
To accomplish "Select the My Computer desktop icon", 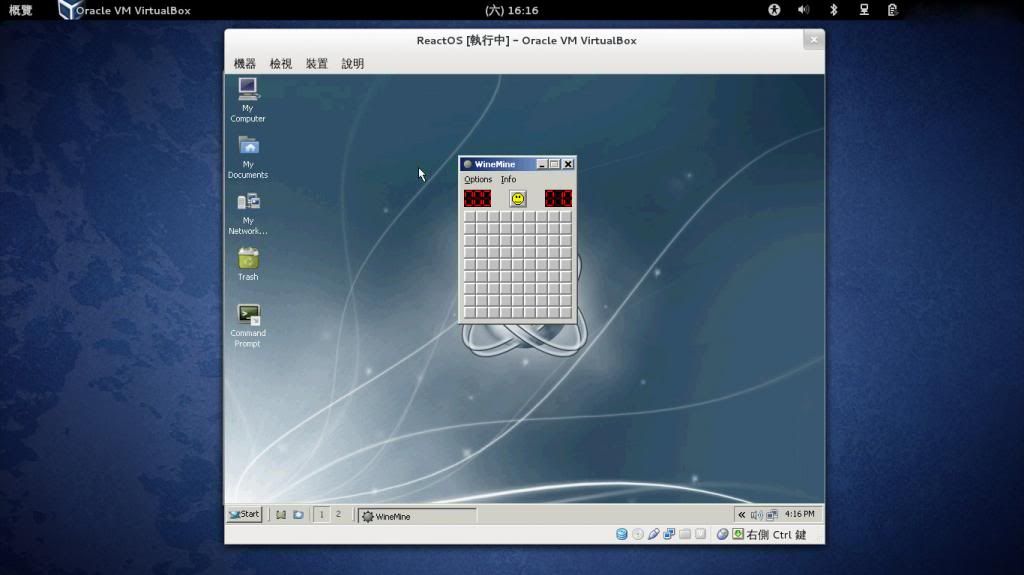I will [x=248, y=100].
